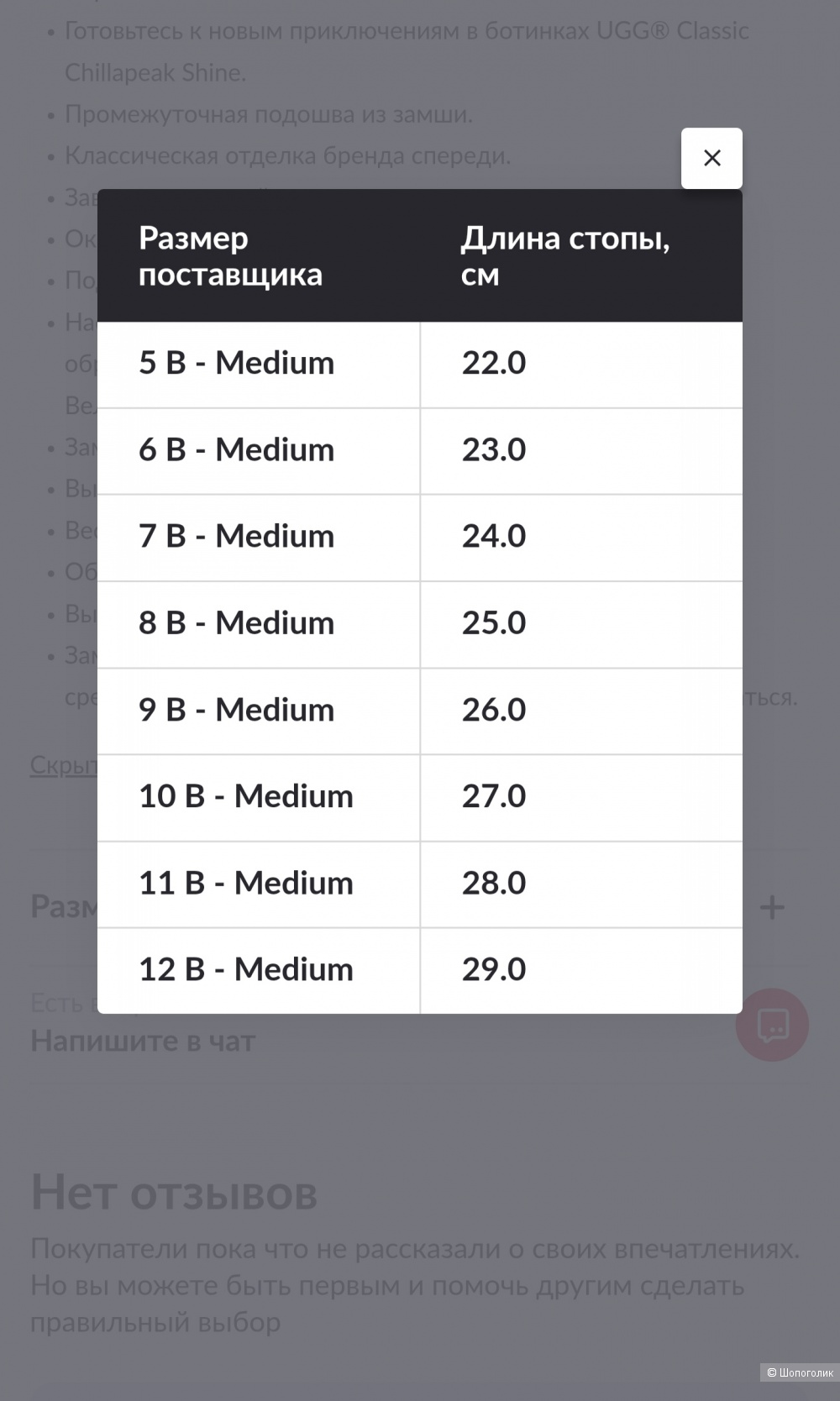
Task: Click the 22.0 foot length cell
Action: coord(581,365)
